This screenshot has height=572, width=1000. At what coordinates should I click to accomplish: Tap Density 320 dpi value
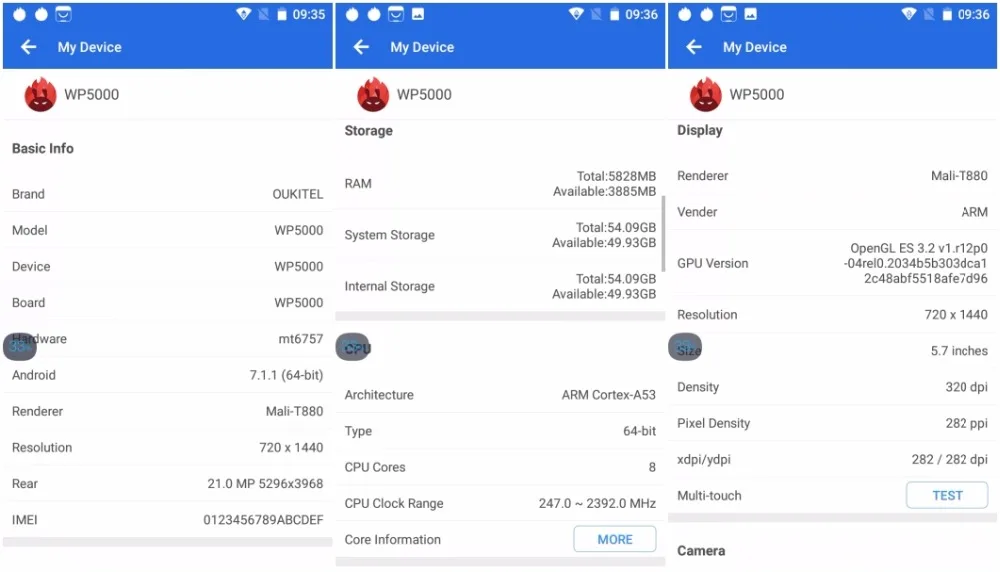pyautogui.click(x=967, y=386)
